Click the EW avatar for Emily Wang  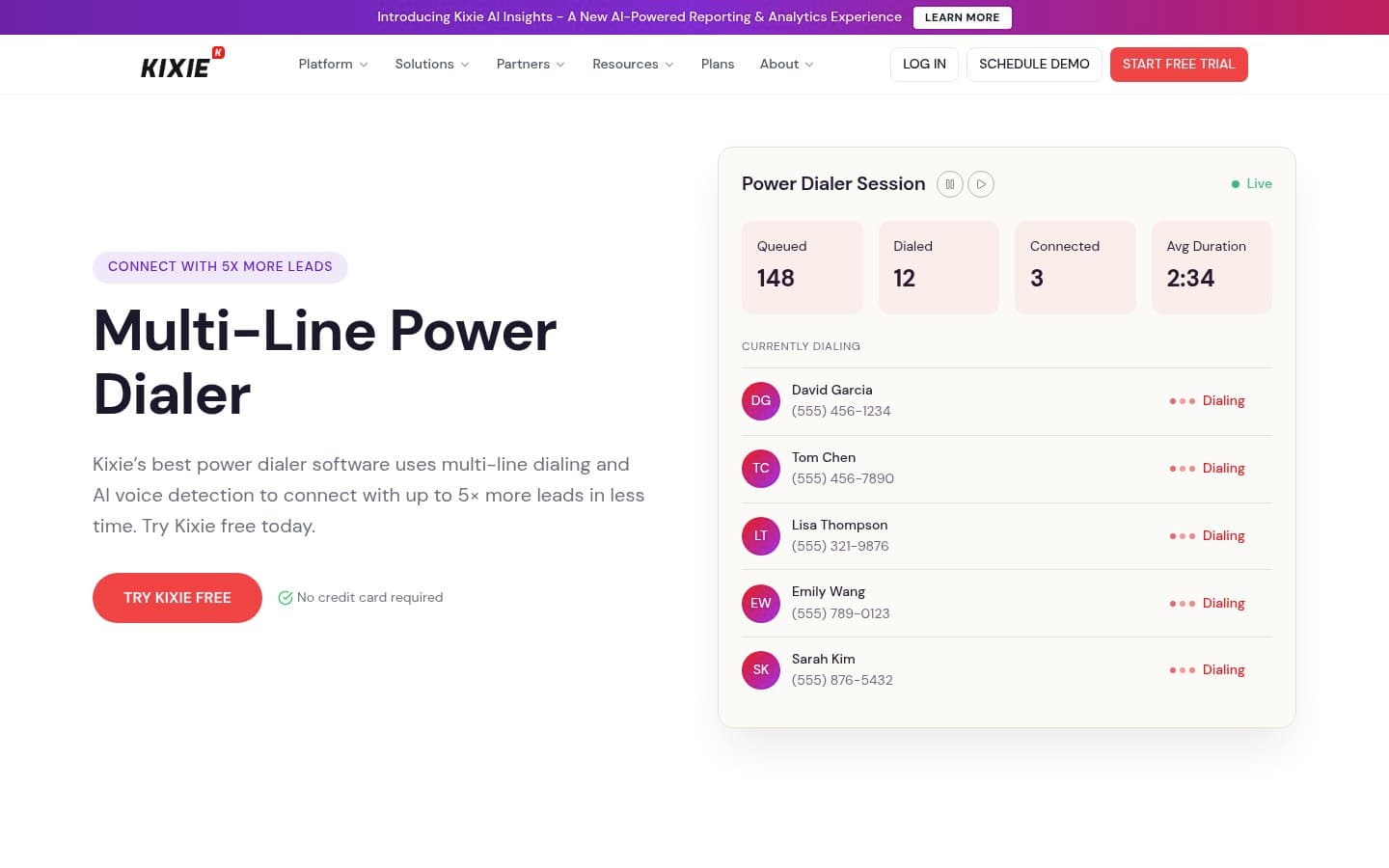pos(761,604)
